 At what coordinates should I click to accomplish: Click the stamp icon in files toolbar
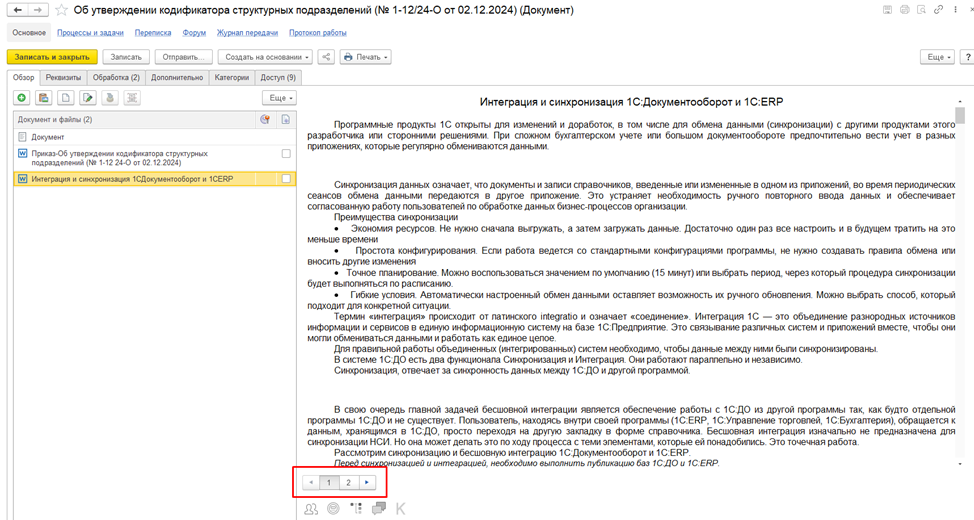pyautogui.click(x=109, y=98)
